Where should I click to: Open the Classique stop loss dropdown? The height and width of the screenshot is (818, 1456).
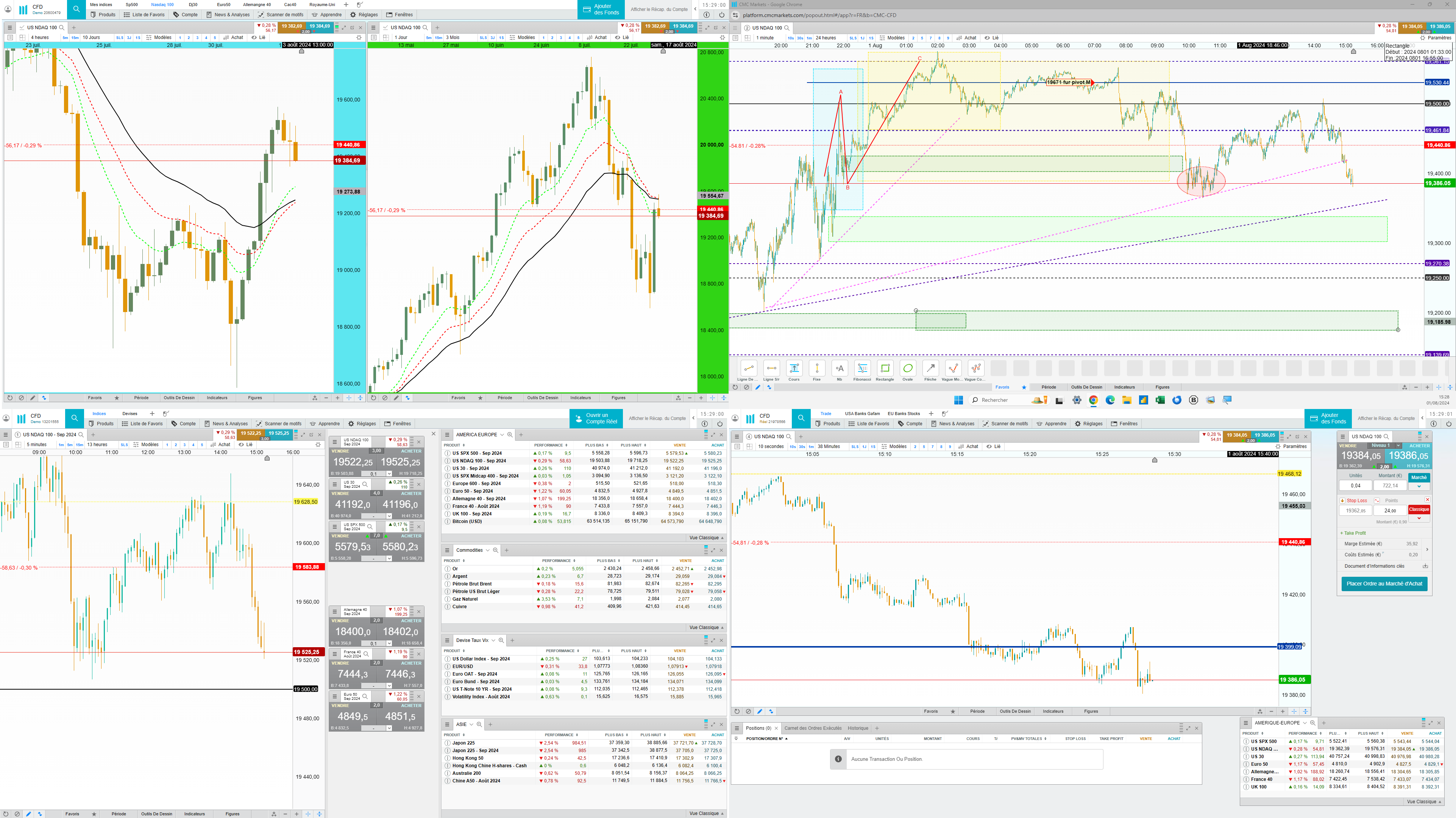tap(1419, 518)
